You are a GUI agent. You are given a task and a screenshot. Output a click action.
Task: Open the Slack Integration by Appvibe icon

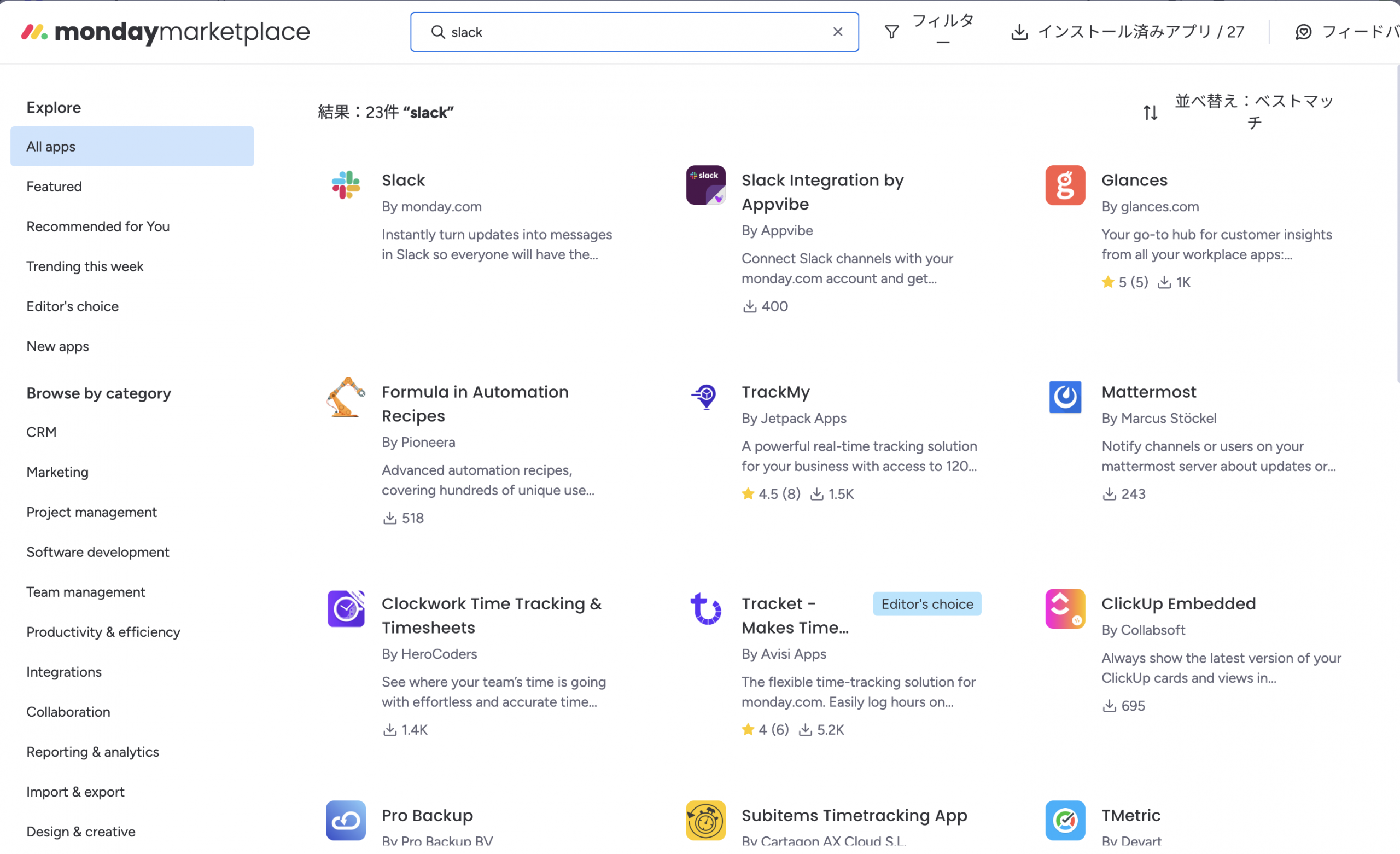point(705,185)
